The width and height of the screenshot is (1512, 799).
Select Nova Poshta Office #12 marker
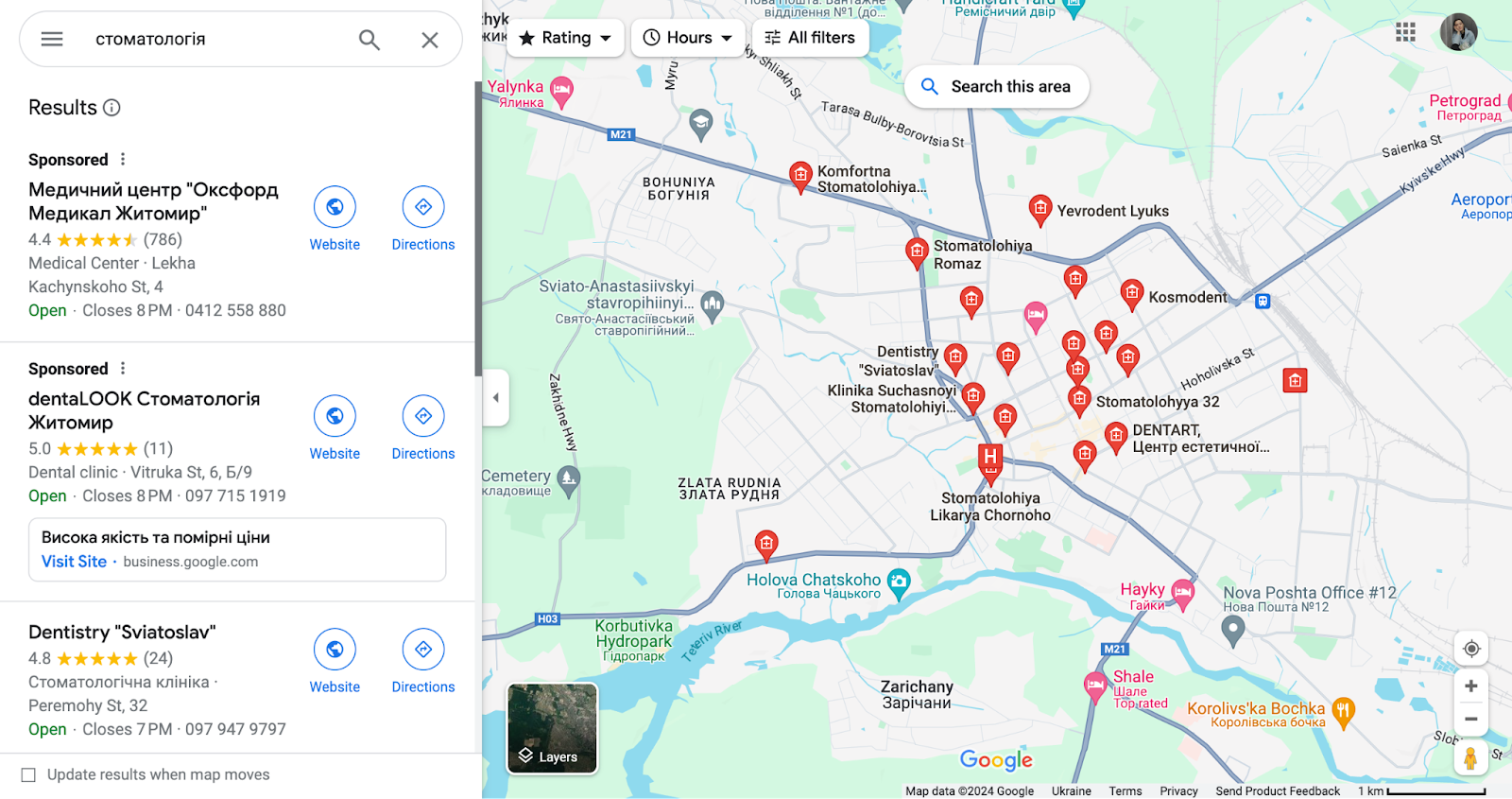pos(1233,630)
